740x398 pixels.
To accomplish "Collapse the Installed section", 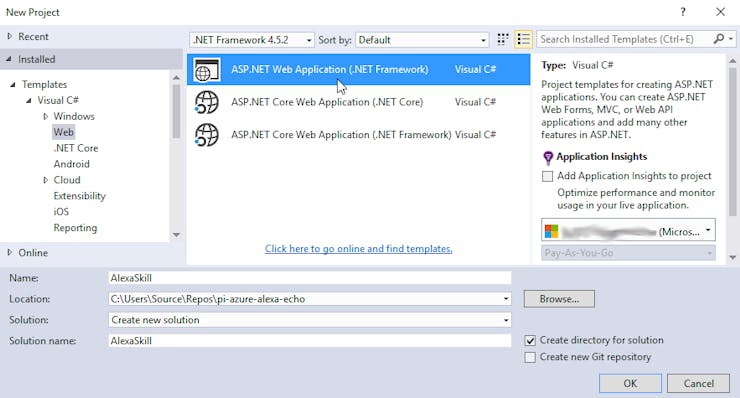I will (9, 59).
